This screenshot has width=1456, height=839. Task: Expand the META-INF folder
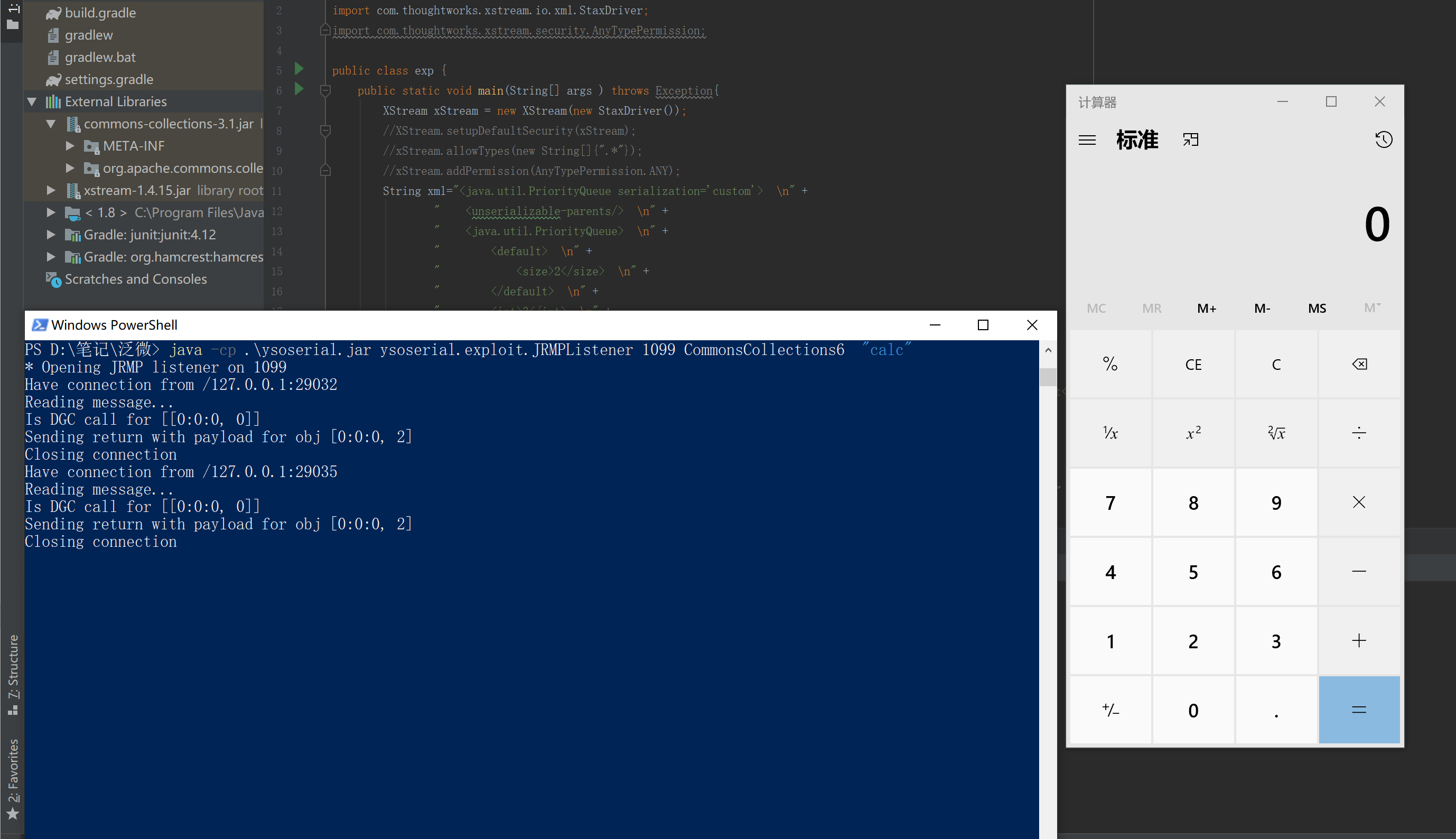[x=70, y=146]
